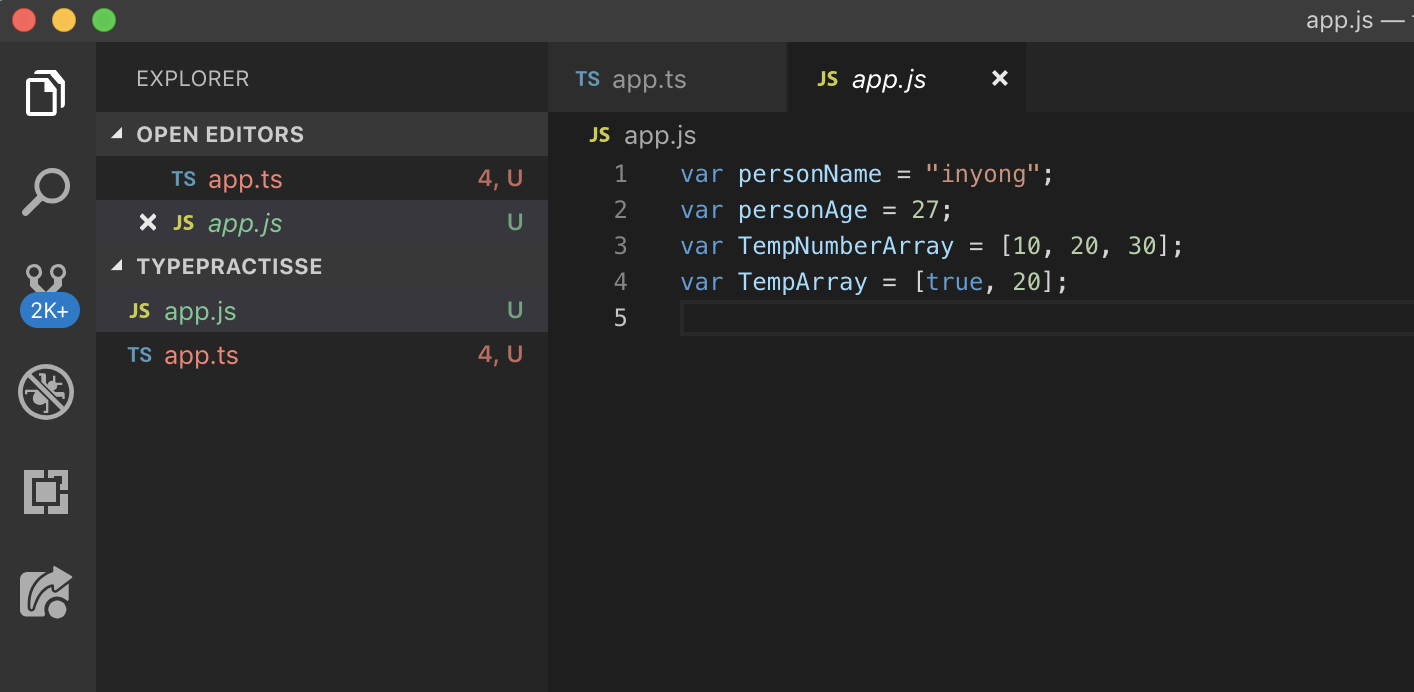Viewport: 1414px width, 692px height.
Task: Click TS file icon beside app.ts in TYPEPRACTISSE
Action: pos(140,355)
